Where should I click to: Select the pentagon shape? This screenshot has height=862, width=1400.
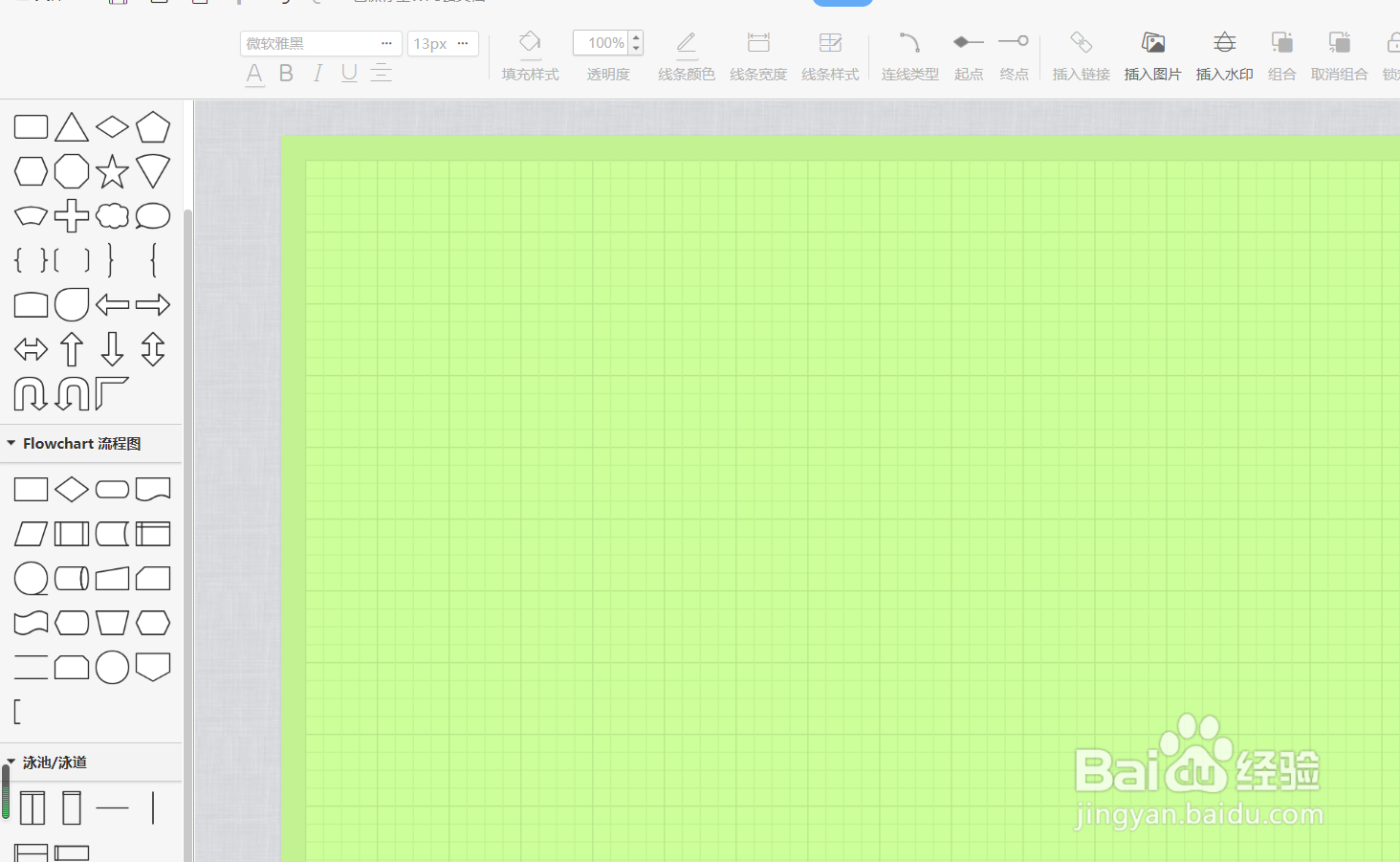click(x=153, y=127)
